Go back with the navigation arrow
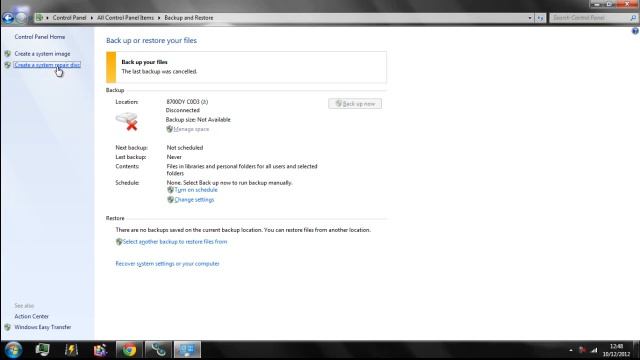The image size is (640, 360). pyautogui.click(x=8, y=18)
